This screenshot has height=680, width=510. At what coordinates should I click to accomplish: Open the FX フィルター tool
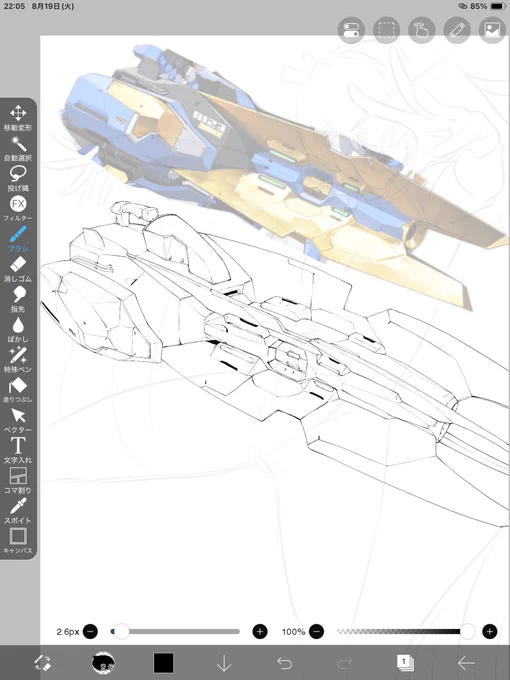click(18, 208)
